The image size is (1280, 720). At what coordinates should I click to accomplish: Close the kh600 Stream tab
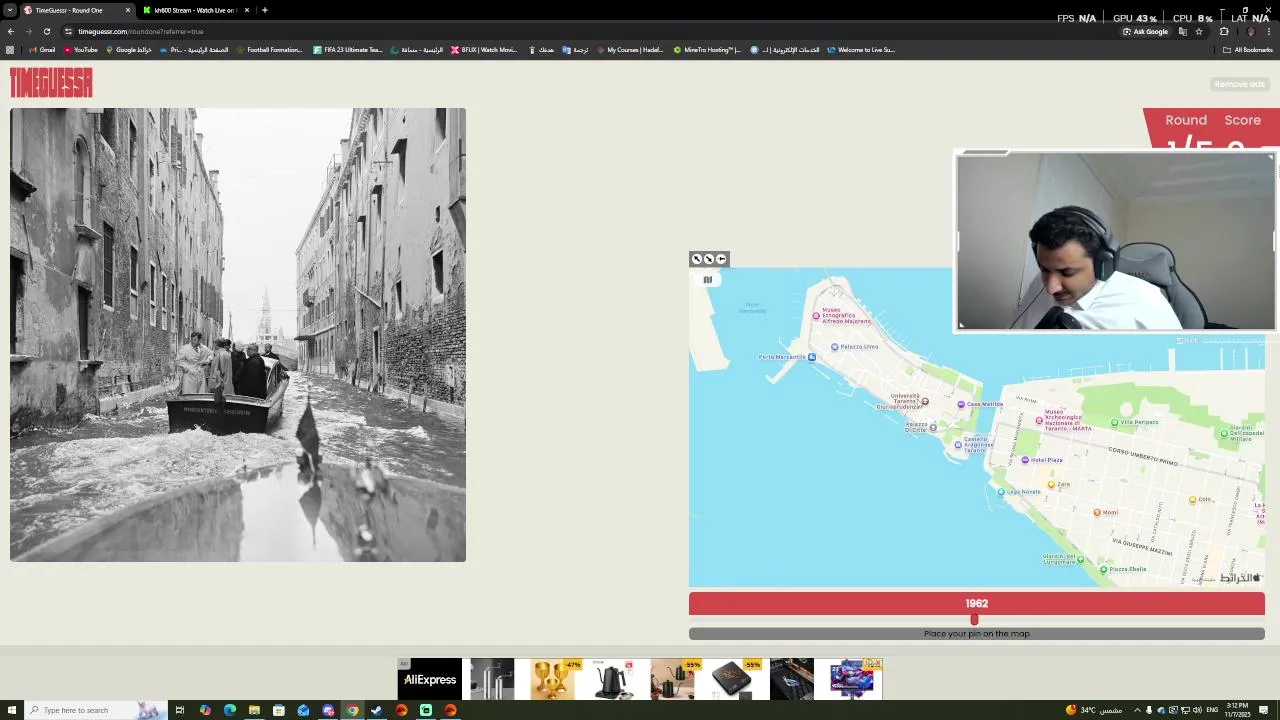[x=247, y=10]
